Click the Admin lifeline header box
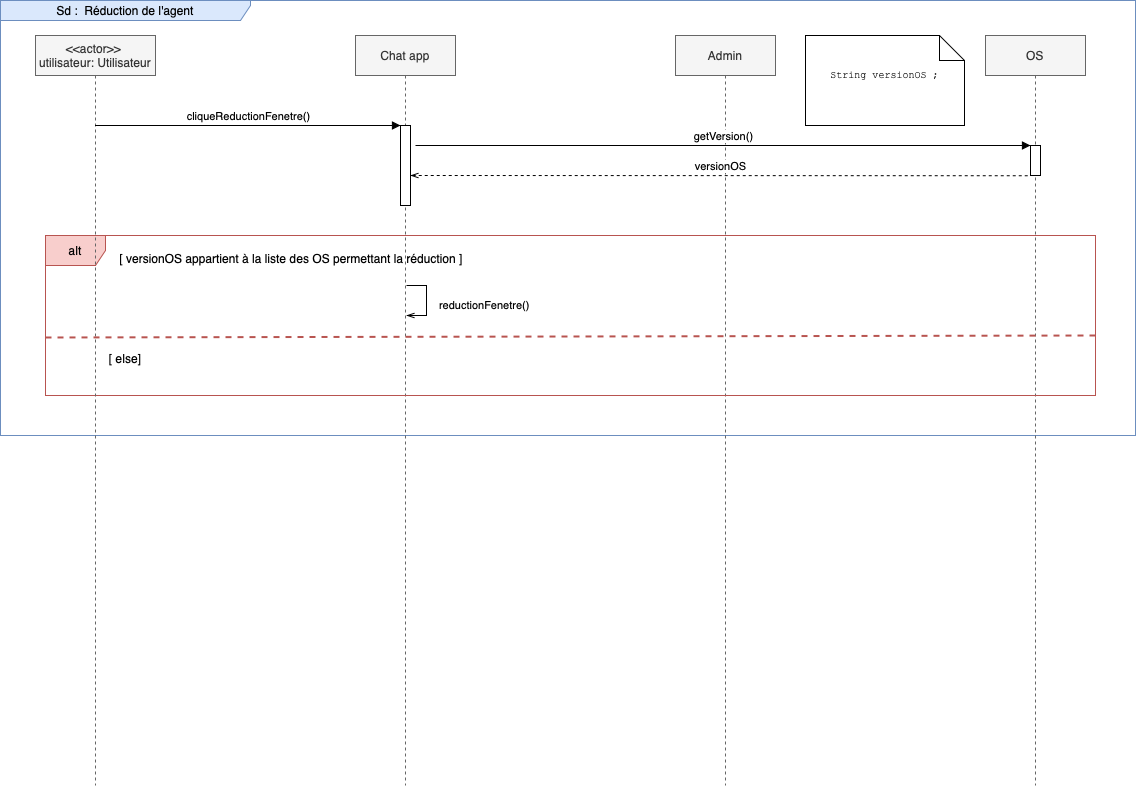 (725, 56)
